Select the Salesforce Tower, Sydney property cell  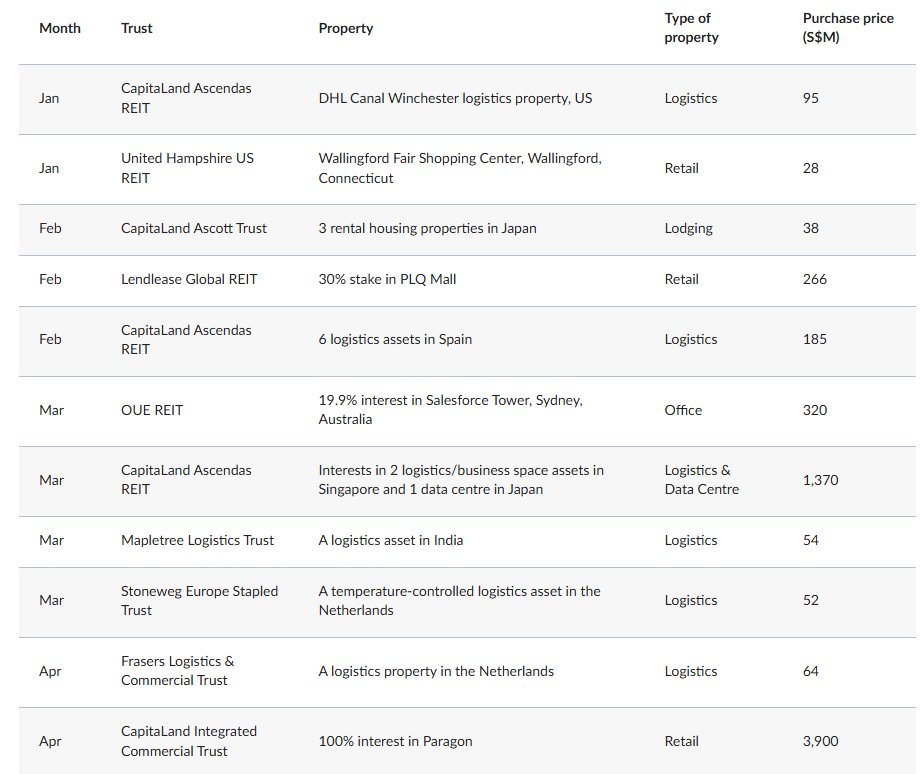click(x=451, y=410)
